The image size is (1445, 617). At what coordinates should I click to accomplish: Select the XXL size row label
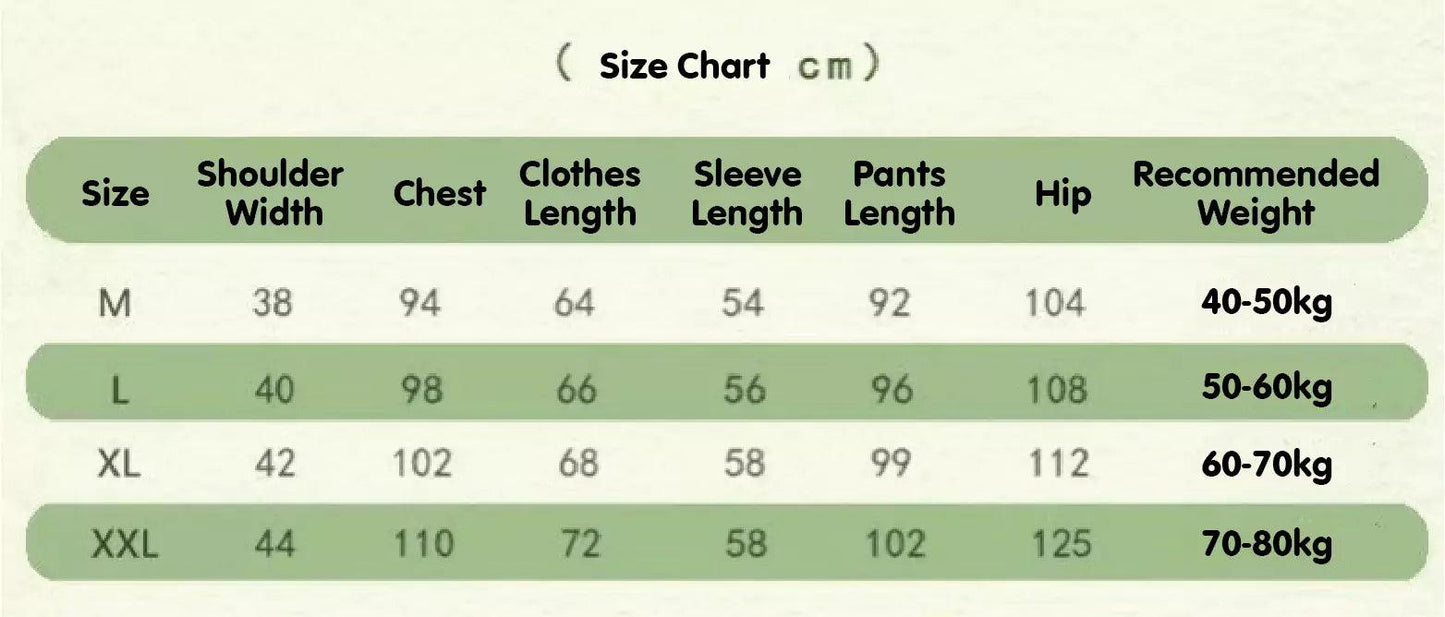point(124,545)
